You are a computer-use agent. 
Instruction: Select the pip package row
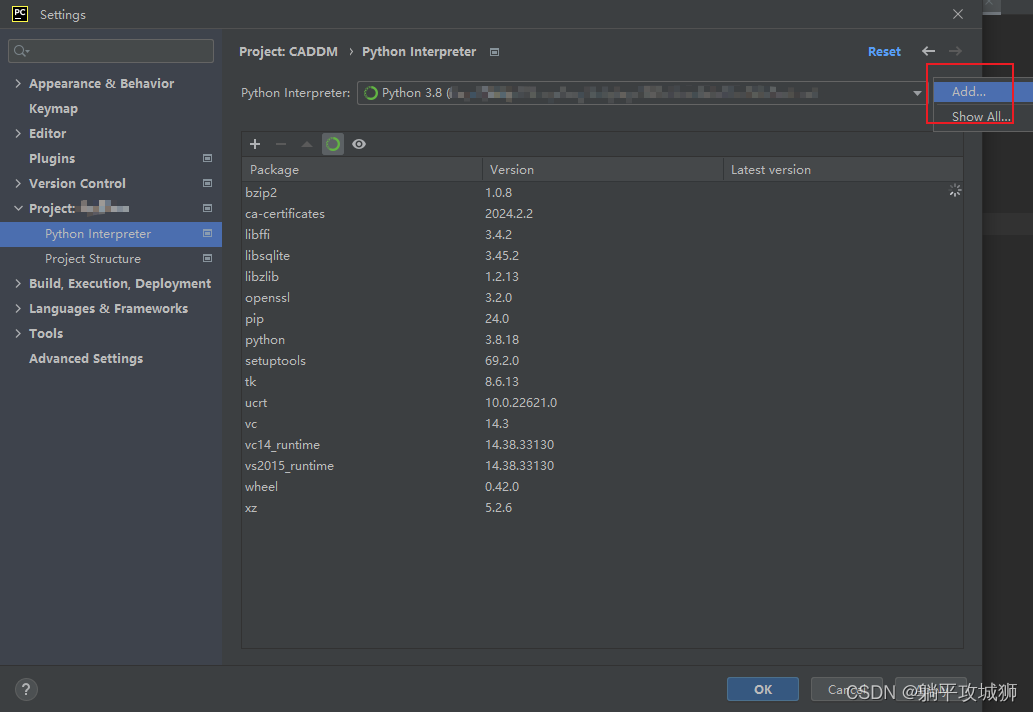602,319
